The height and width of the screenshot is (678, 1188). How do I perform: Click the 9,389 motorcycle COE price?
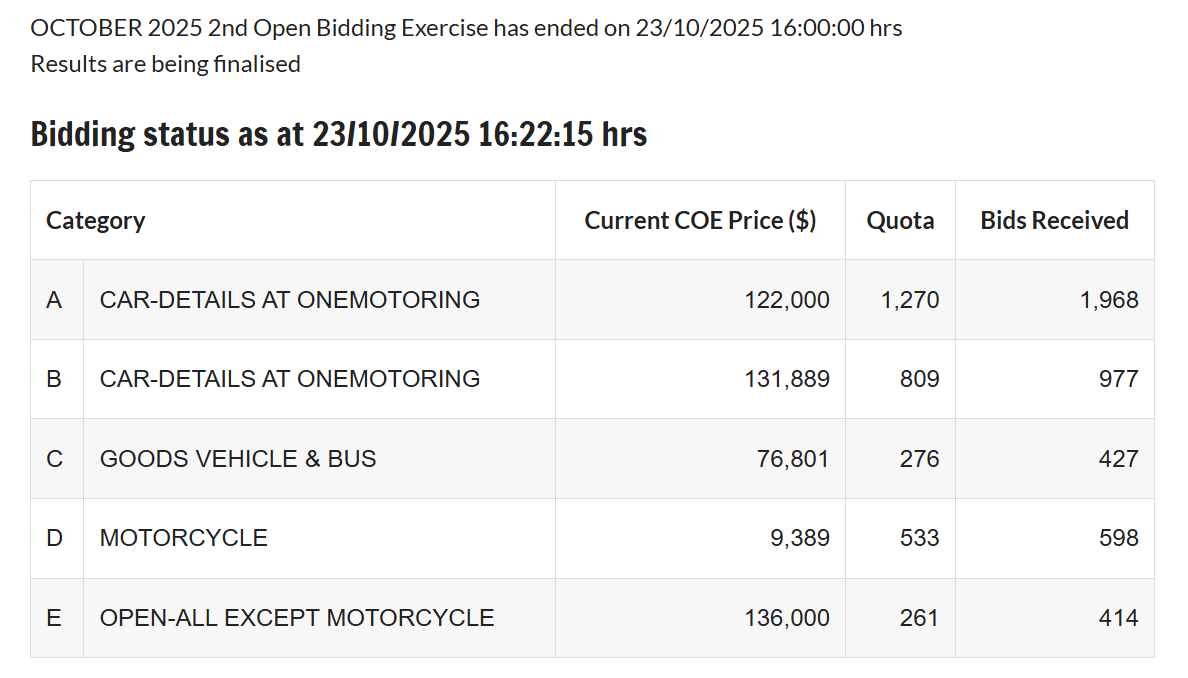coord(800,538)
